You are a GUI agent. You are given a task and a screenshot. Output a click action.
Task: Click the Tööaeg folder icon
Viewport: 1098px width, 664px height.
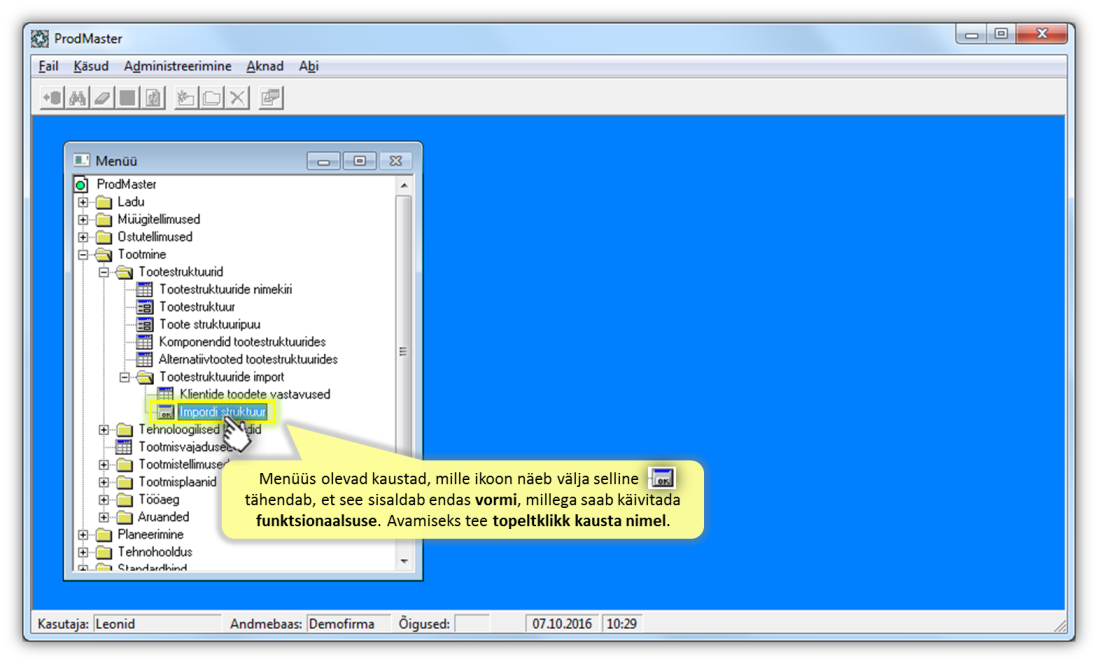click(x=125, y=499)
